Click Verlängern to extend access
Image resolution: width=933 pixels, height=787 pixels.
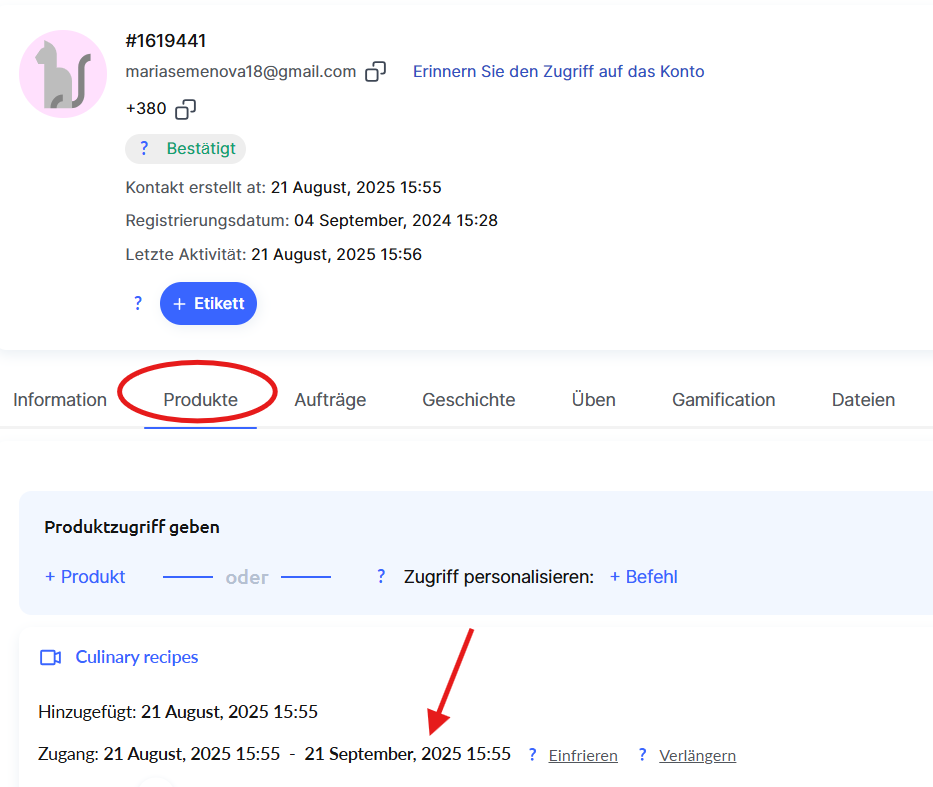point(697,755)
